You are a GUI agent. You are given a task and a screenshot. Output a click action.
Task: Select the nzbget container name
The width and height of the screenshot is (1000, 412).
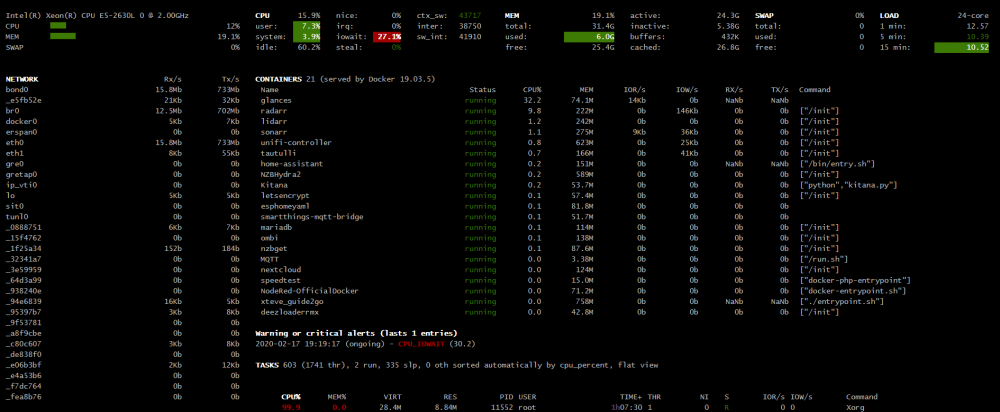pyautogui.click(x=274, y=248)
